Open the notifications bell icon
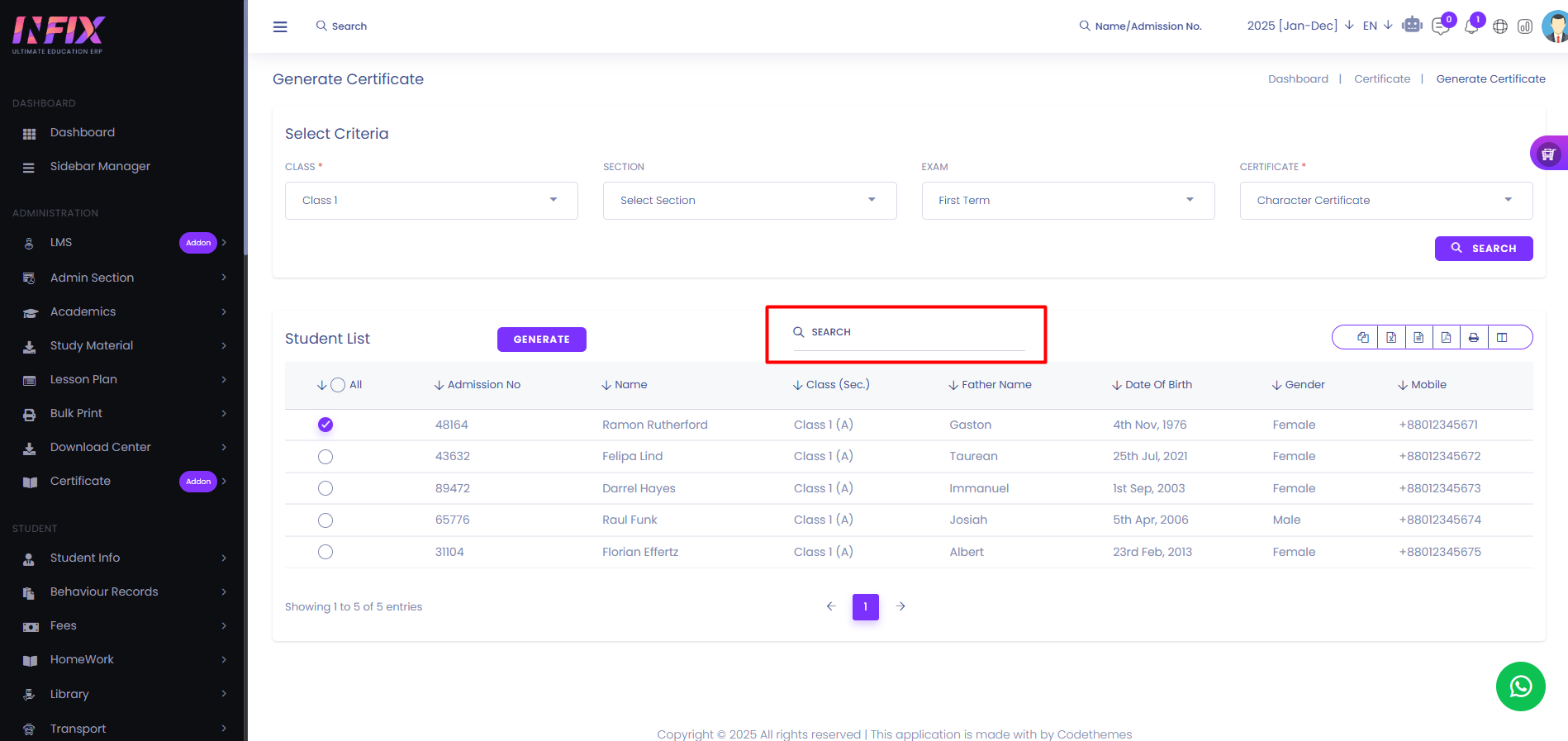Viewport: 1568px width, 741px height. coord(1471,26)
